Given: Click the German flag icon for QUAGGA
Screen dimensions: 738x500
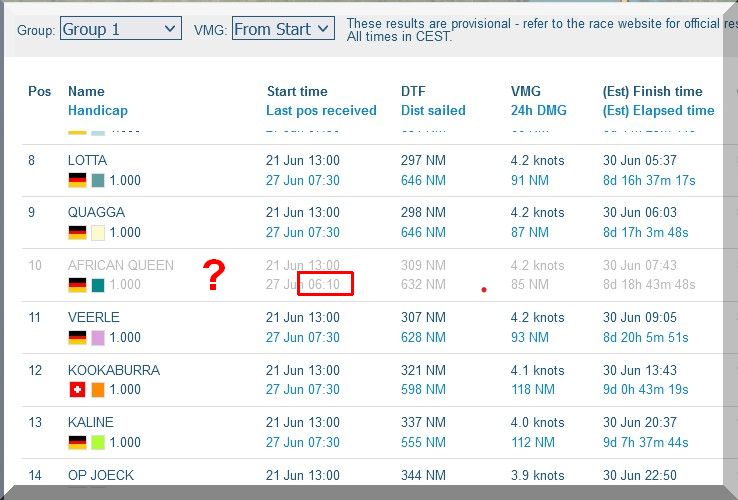Looking at the screenshot, I should [x=77, y=233].
